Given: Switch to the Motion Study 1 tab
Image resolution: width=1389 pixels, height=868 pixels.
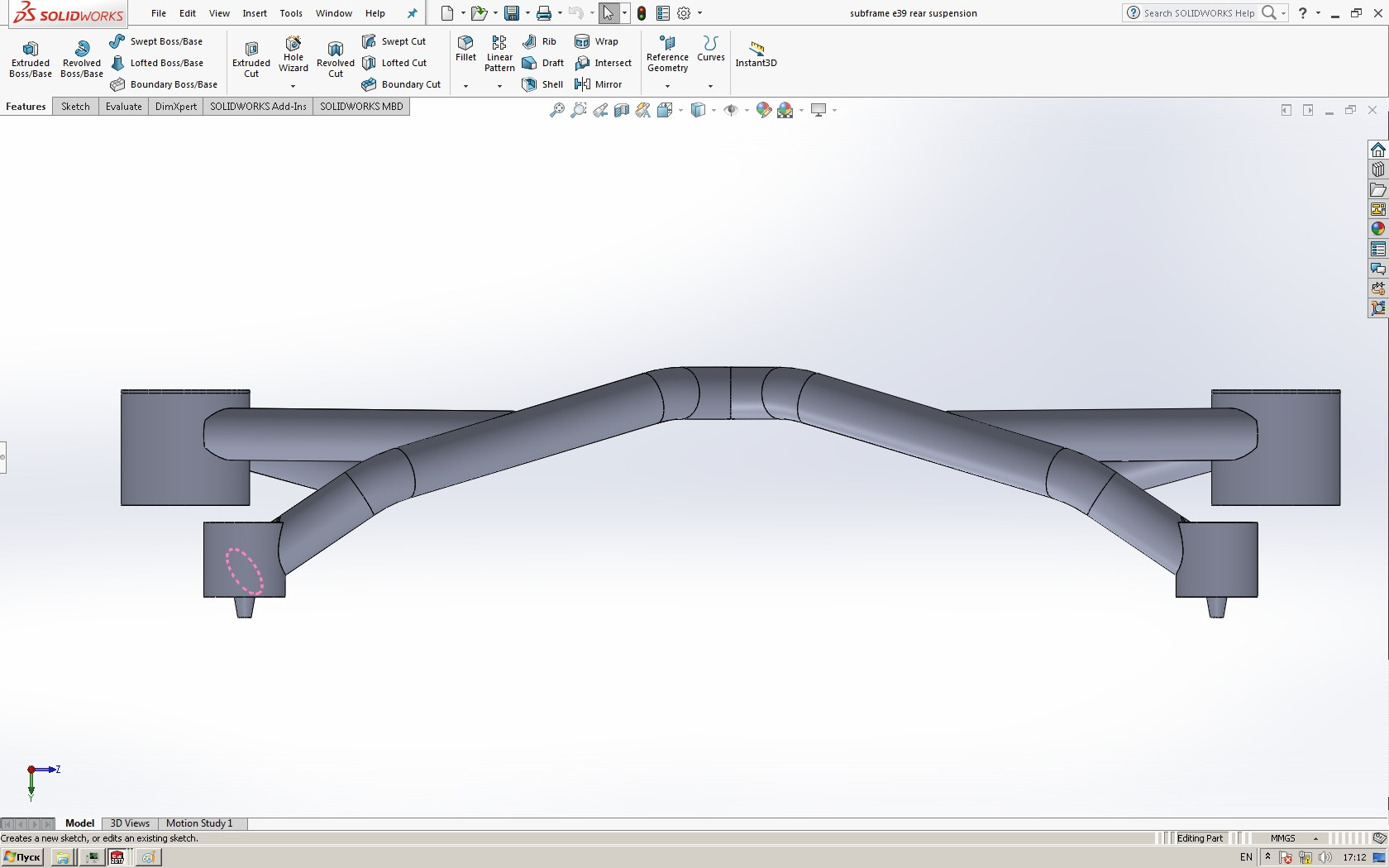Looking at the screenshot, I should pos(199,823).
